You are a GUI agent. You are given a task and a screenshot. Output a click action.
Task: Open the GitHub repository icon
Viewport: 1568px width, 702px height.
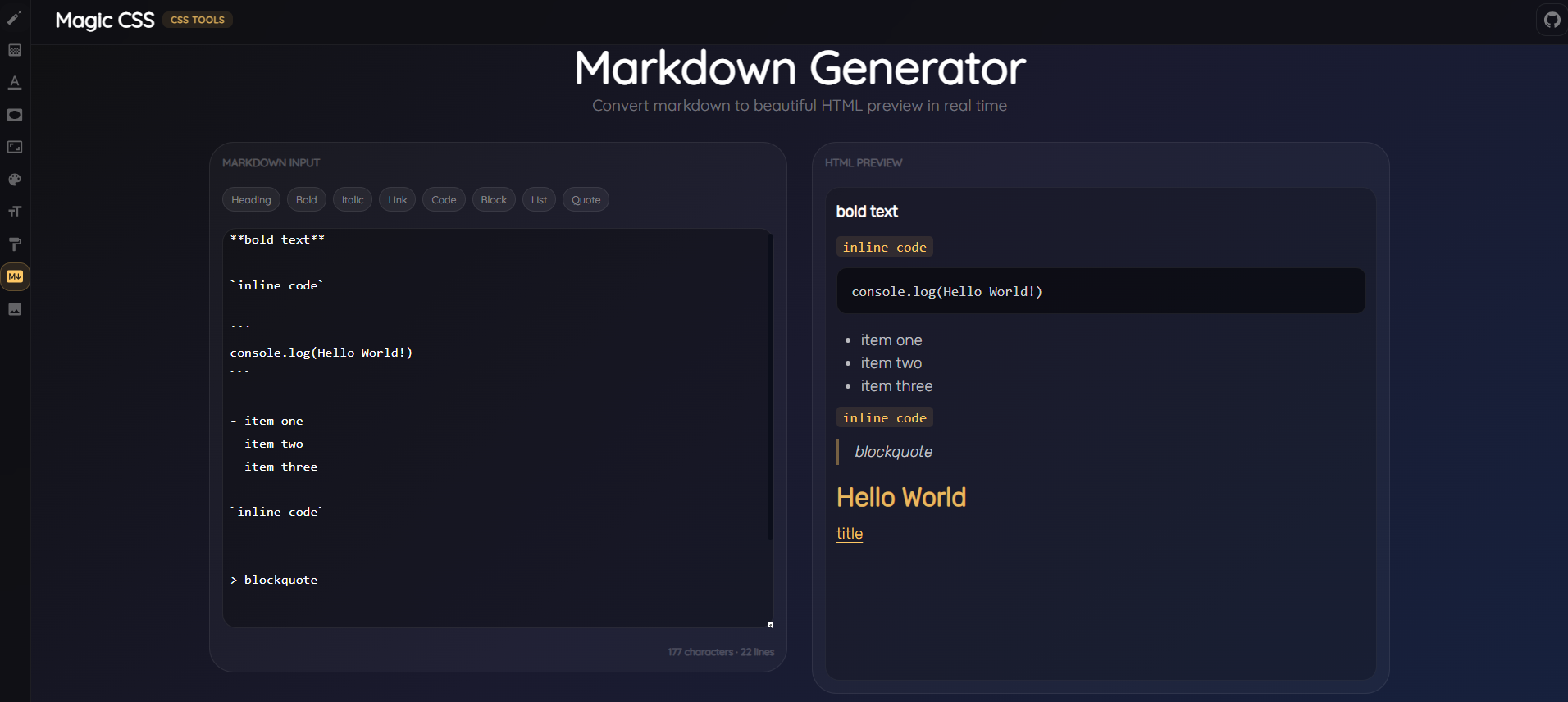1552,20
